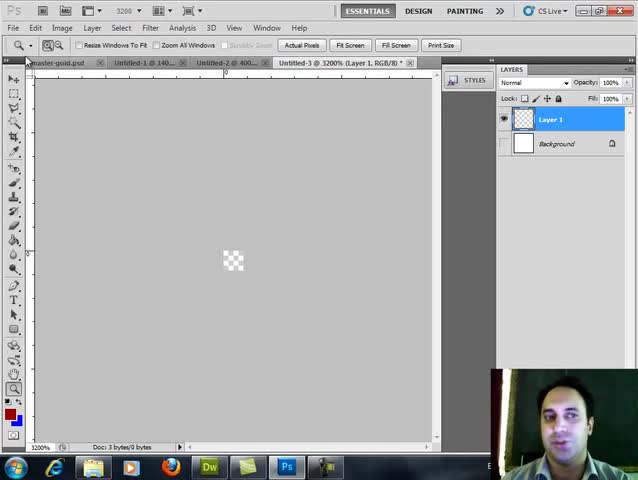Toggle Quick Mask mode icon
Viewport: 638px width, 480px height.
13,436
